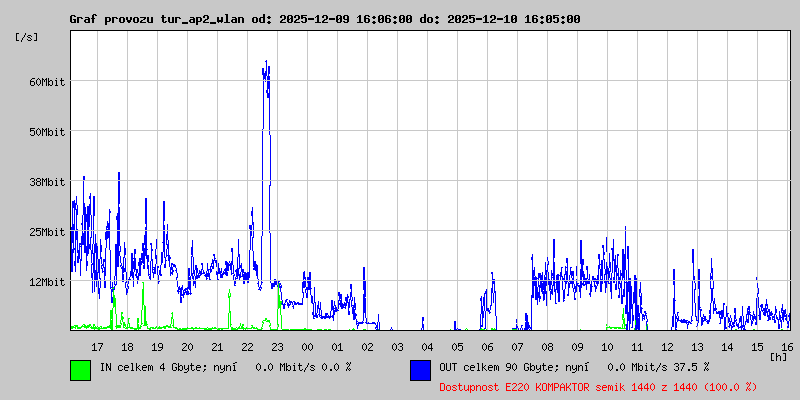Click the blue OUT legend color swatch
The width and height of the screenshot is (800, 400).
pyautogui.click(x=420, y=370)
